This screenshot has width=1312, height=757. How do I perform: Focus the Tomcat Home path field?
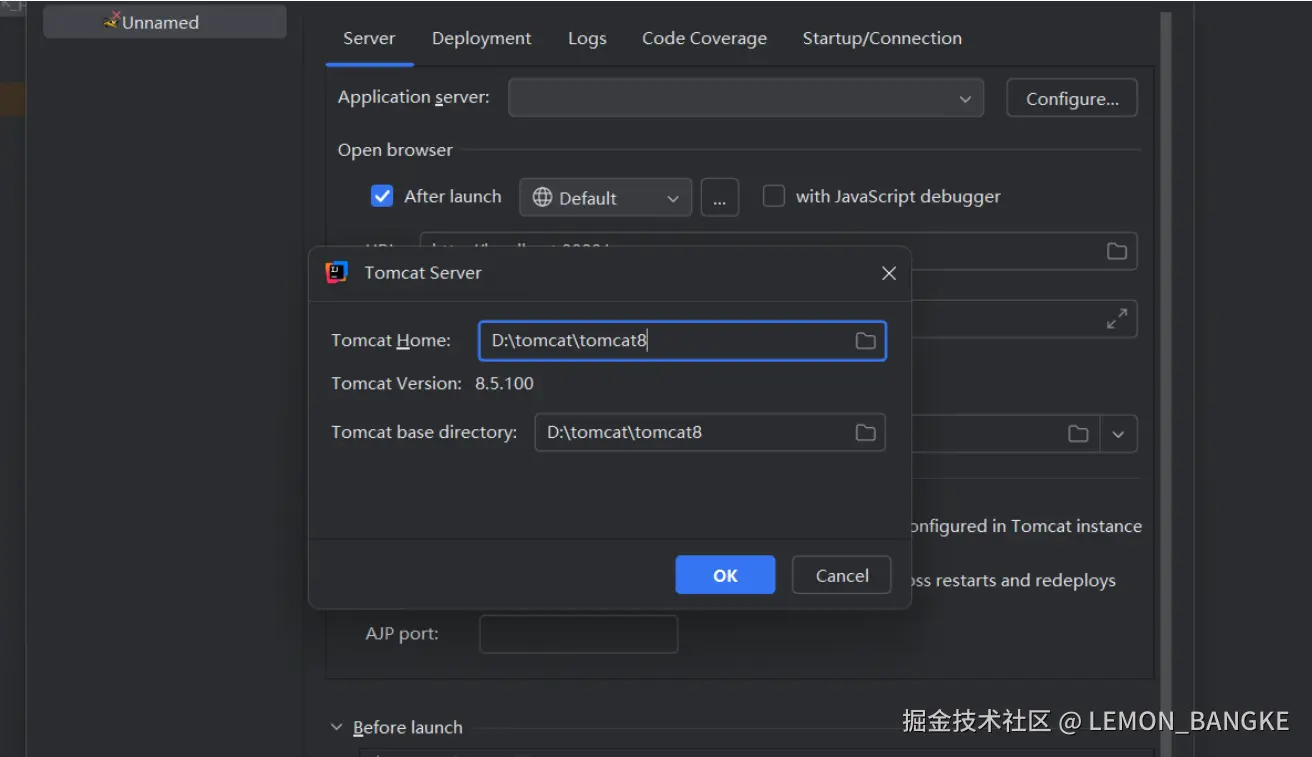682,341
